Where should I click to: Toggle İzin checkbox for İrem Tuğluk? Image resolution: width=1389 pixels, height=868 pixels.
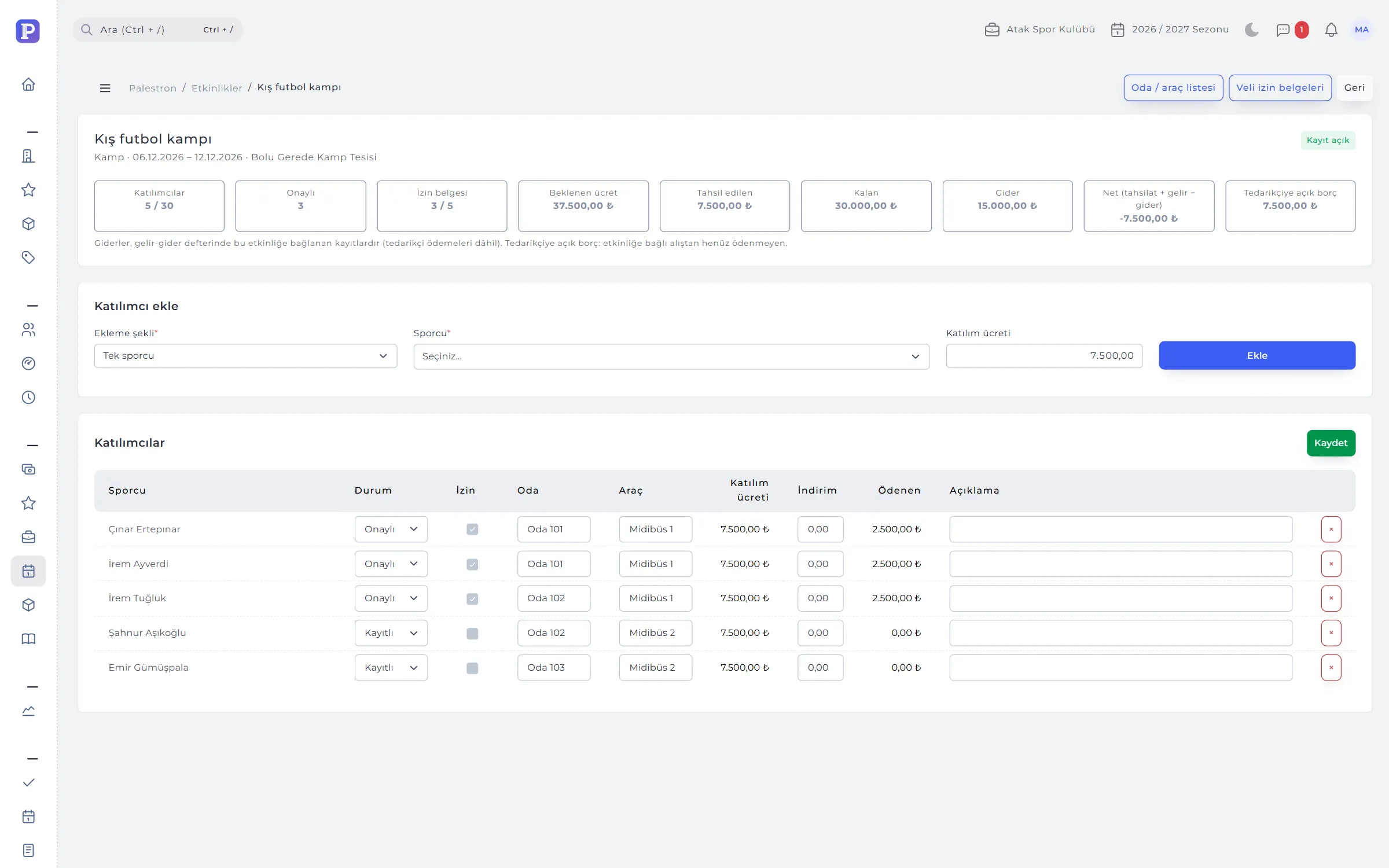tap(472, 599)
